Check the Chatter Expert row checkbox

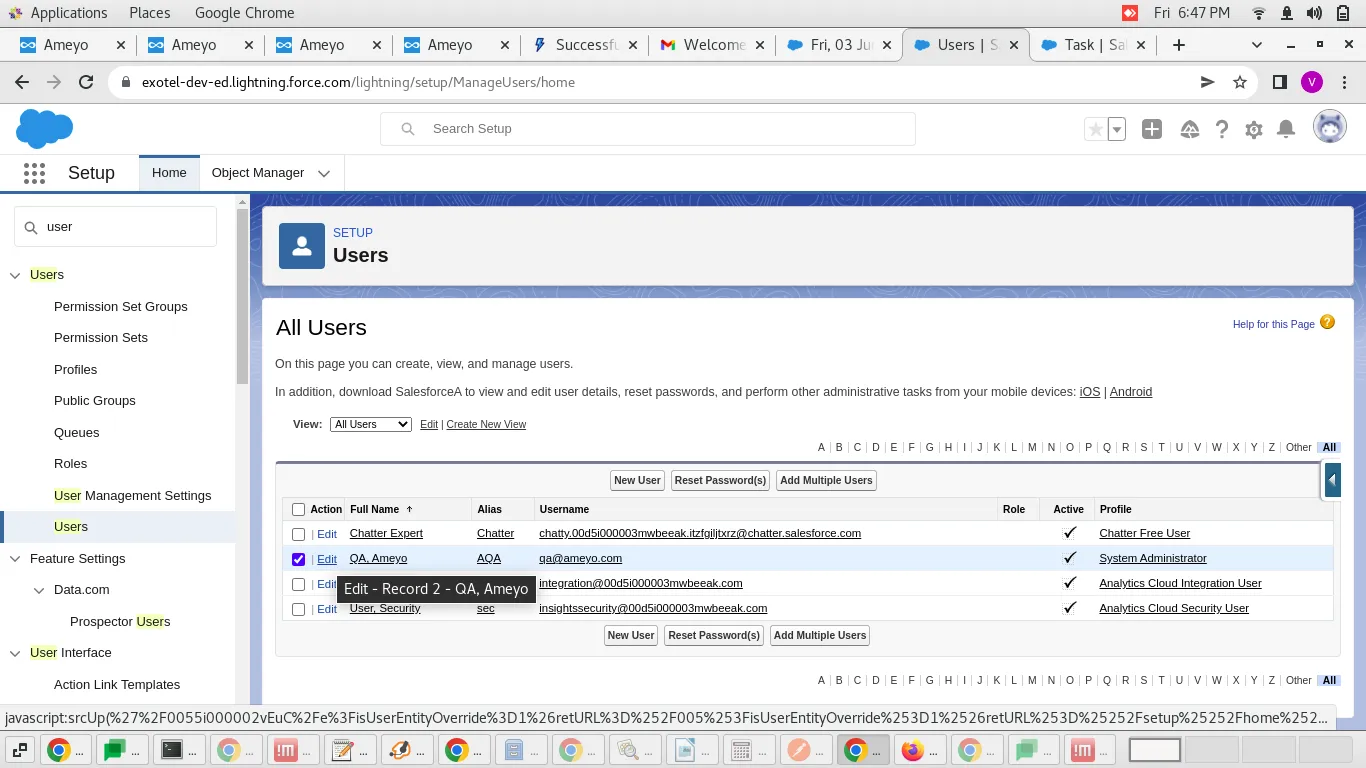[x=298, y=534]
